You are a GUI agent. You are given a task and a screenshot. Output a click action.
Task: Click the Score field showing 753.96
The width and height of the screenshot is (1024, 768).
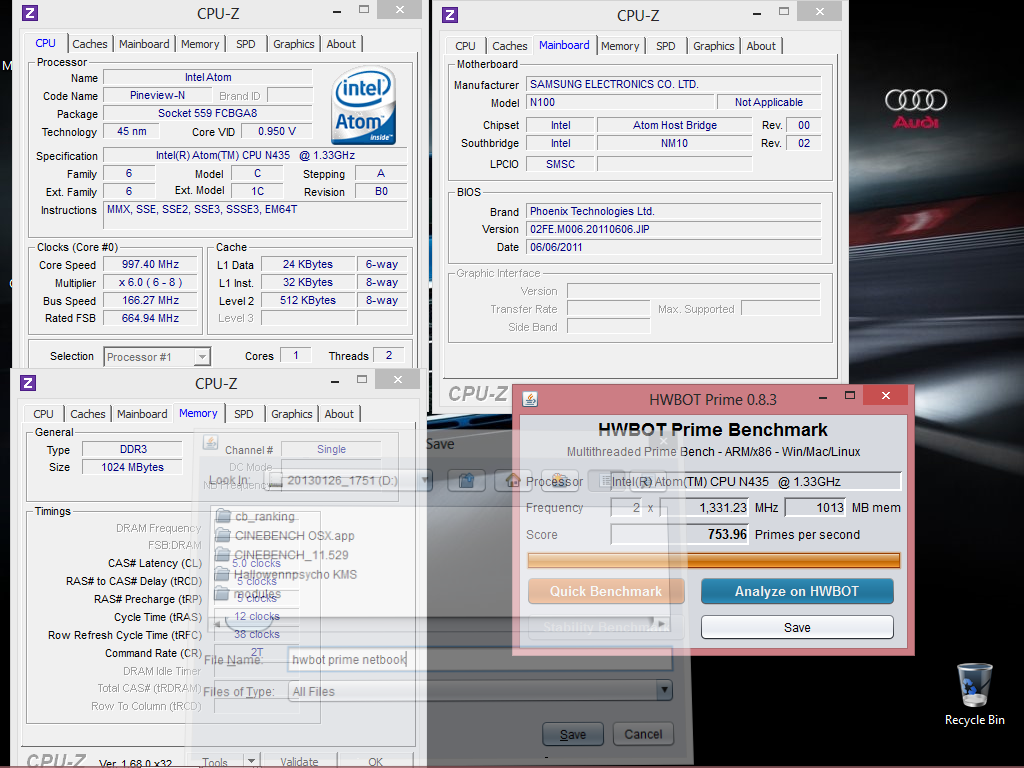point(680,534)
